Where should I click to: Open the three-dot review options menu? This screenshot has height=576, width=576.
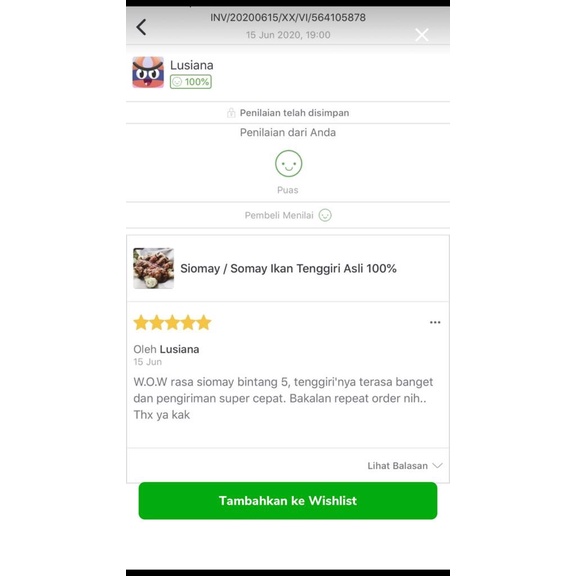coord(435,322)
